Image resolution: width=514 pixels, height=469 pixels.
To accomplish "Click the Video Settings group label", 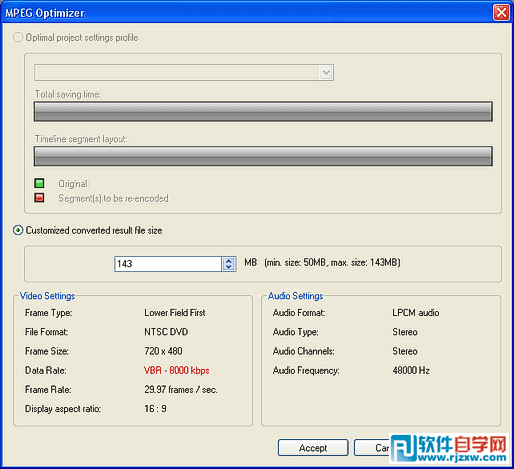I will (47, 296).
